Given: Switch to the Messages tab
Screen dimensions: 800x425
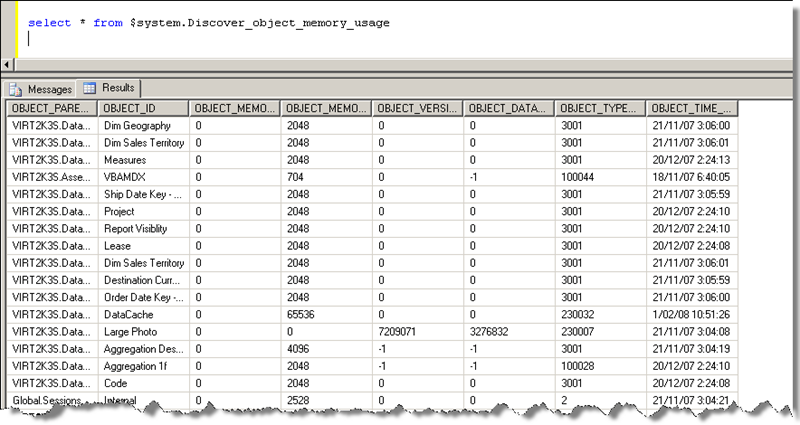Looking at the screenshot, I should 41,89.
